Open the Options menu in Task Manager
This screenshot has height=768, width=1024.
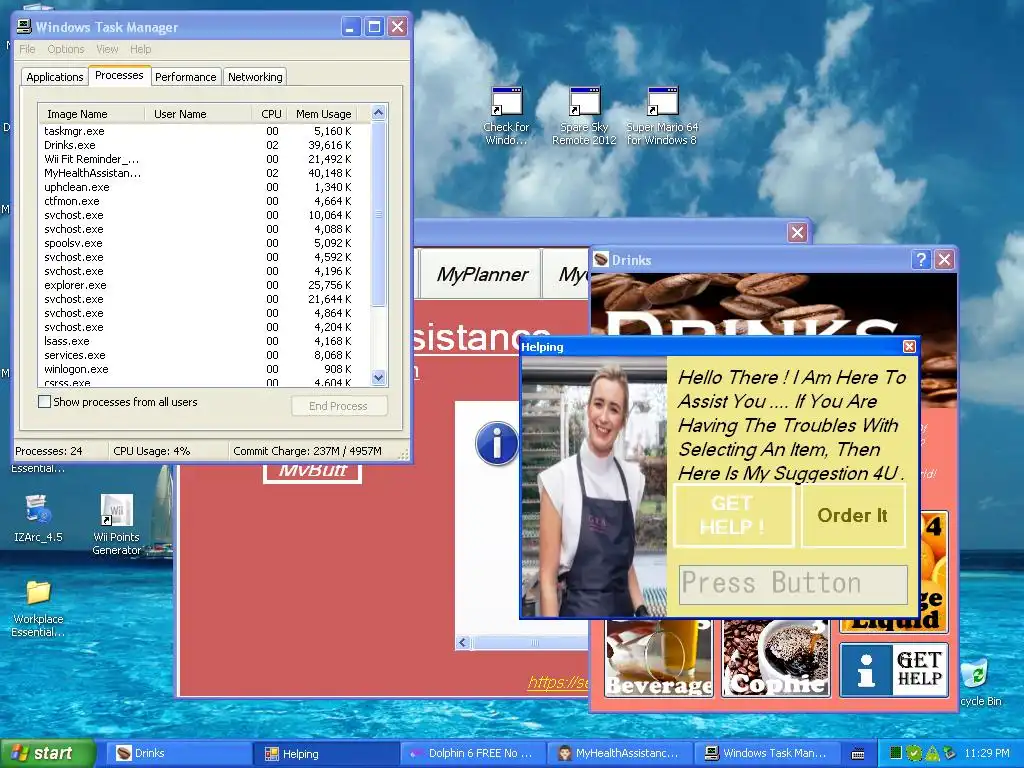[x=65, y=49]
